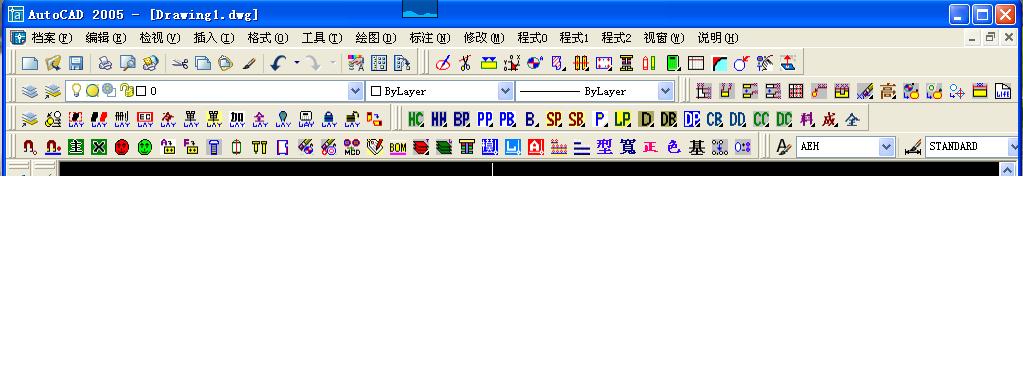Click the blue HH toolbar icon
This screenshot has width=1023, height=384.
pyautogui.click(x=438, y=119)
